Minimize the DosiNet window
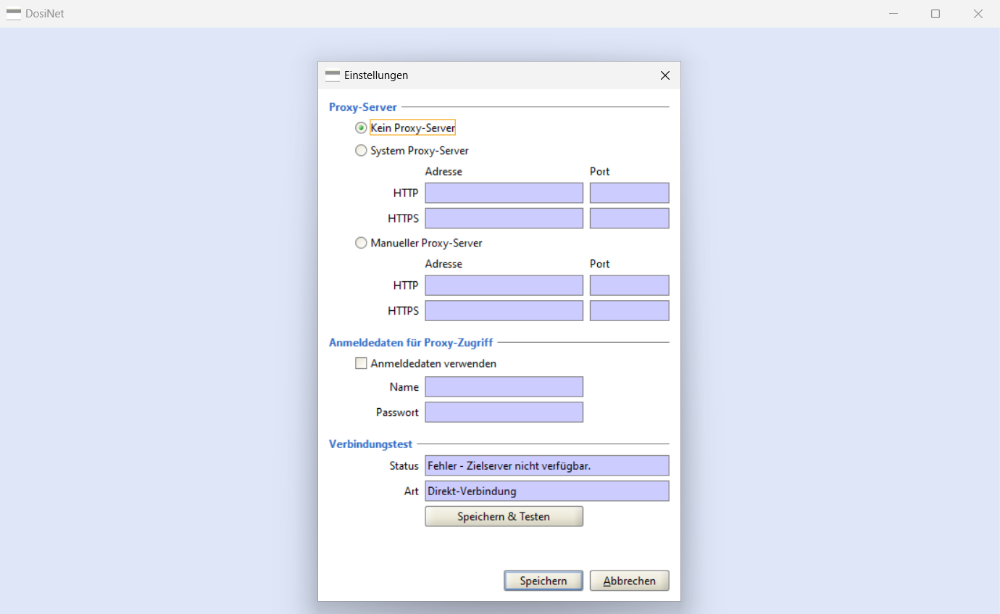This screenshot has height=614, width=1000. (892, 14)
